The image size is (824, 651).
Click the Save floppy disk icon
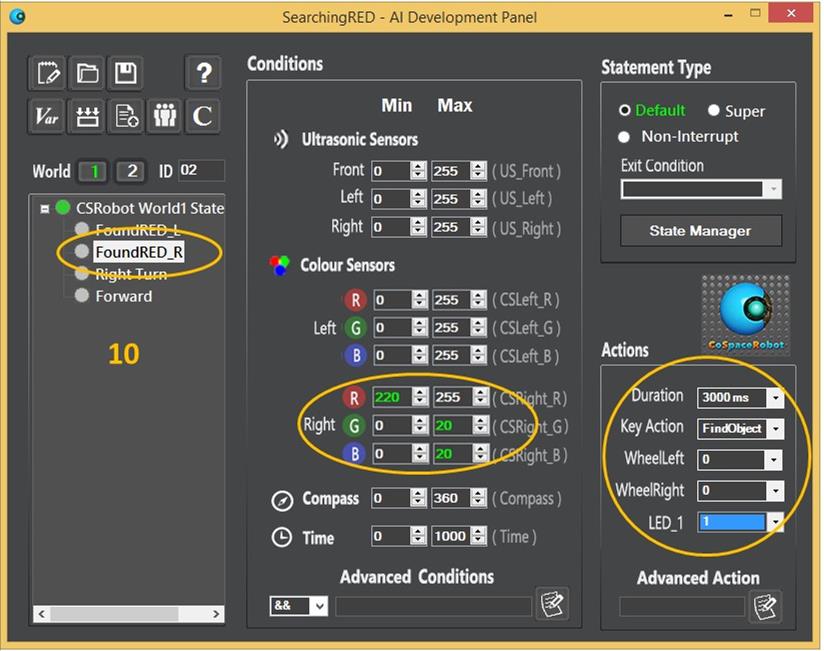125,72
